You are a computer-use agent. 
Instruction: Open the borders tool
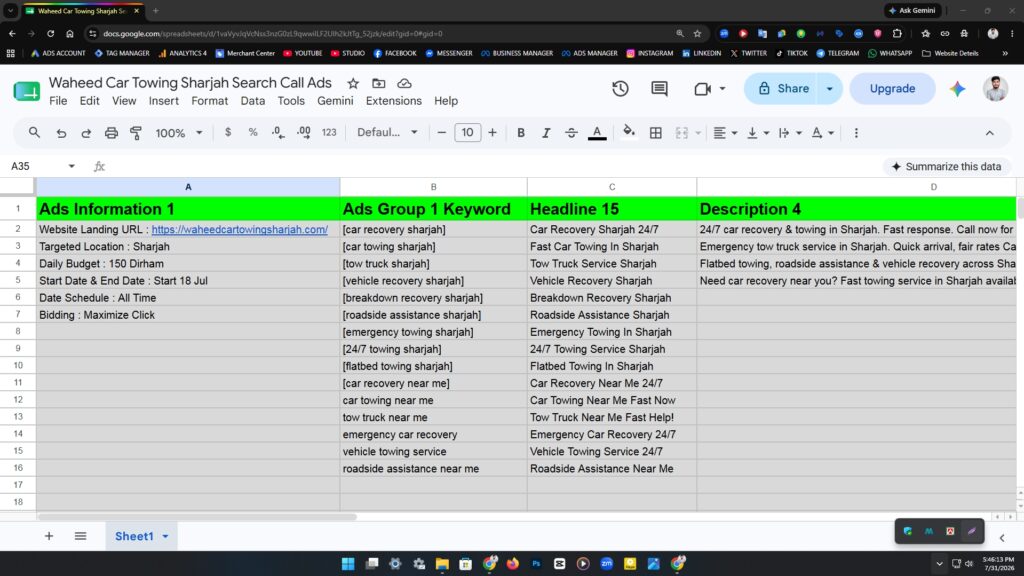pyautogui.click(x=656, y=133)
